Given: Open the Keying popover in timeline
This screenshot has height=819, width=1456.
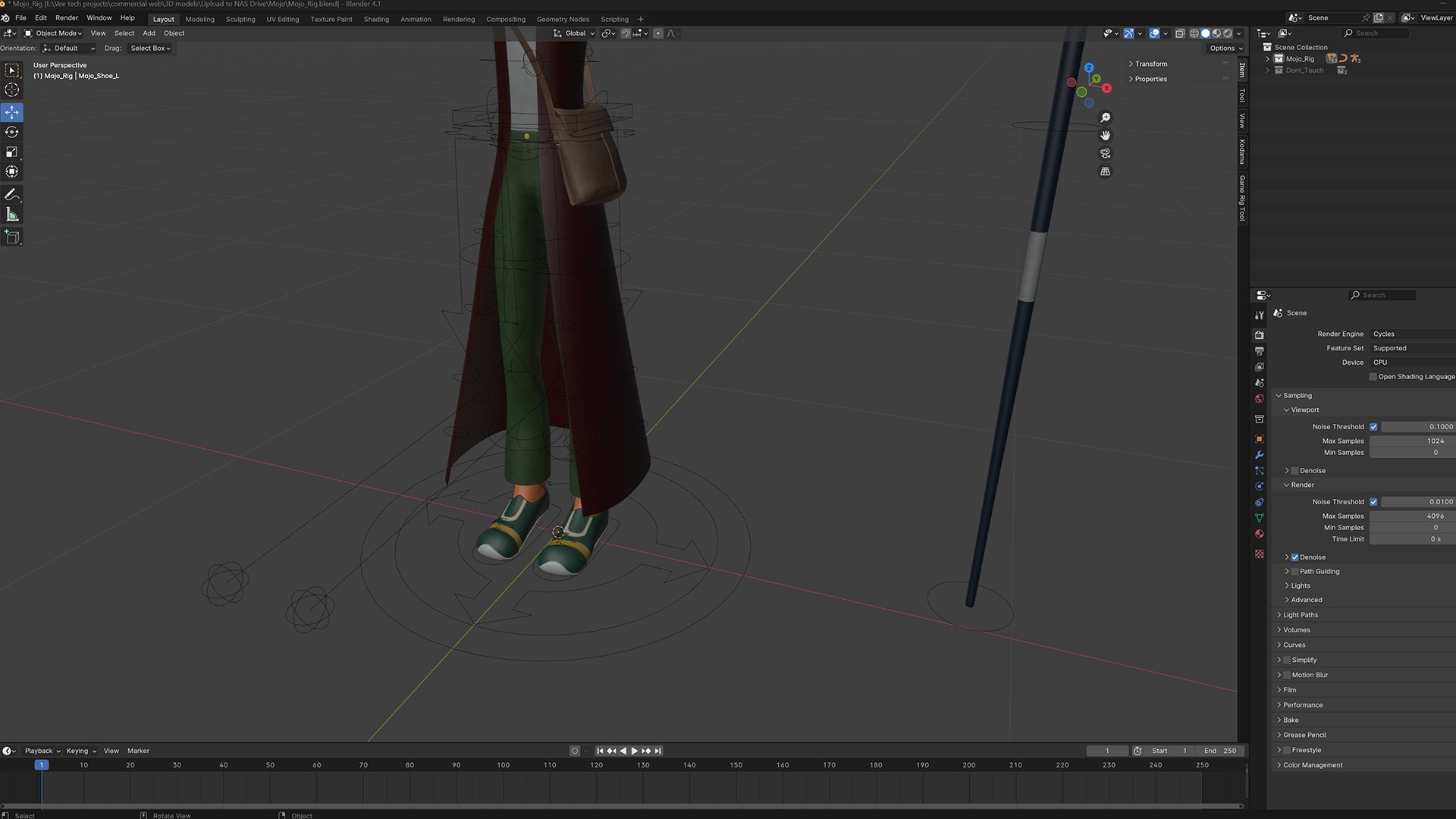Looking at the screenshot, I should (x=81, y=751).
